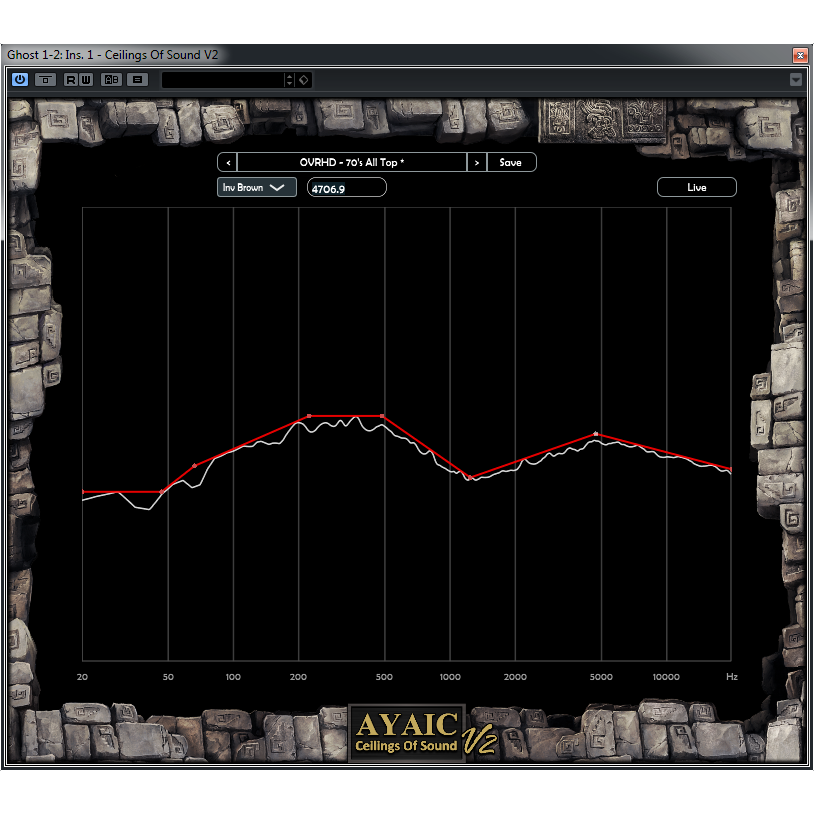The width and height of the screenshot is (814, 814).
Task: Open the preset selector dropdown at top right
Action: [x=797, y=79]
